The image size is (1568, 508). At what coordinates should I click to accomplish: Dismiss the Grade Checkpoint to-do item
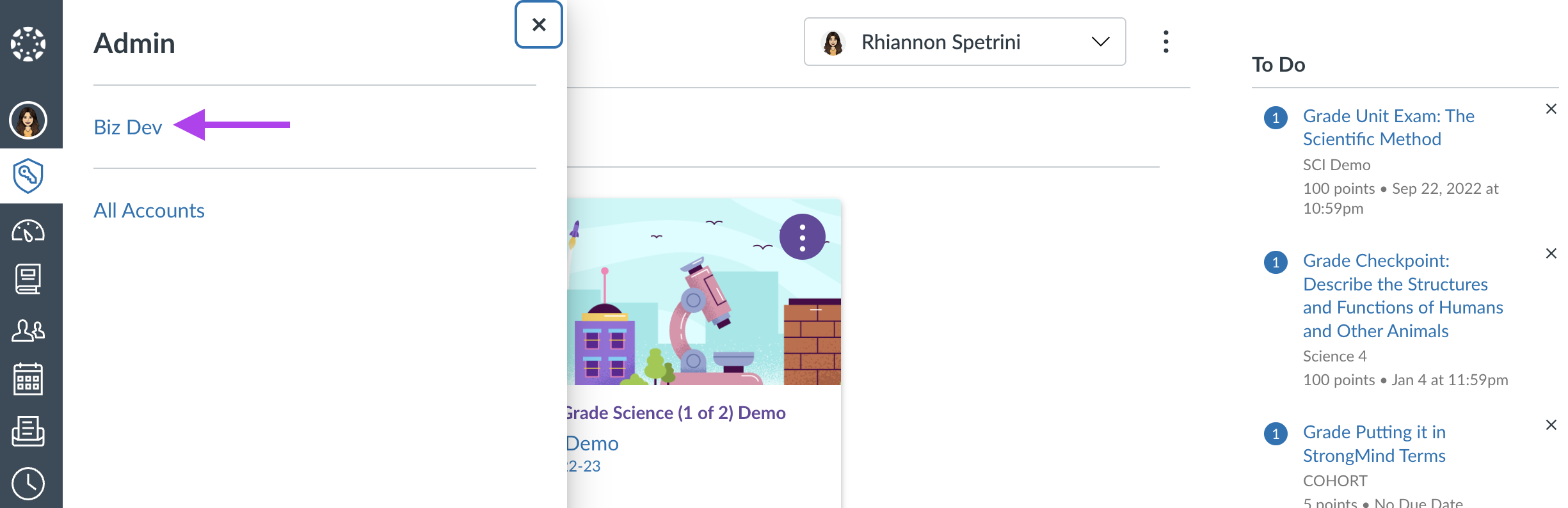click(x=1551, y=254)
